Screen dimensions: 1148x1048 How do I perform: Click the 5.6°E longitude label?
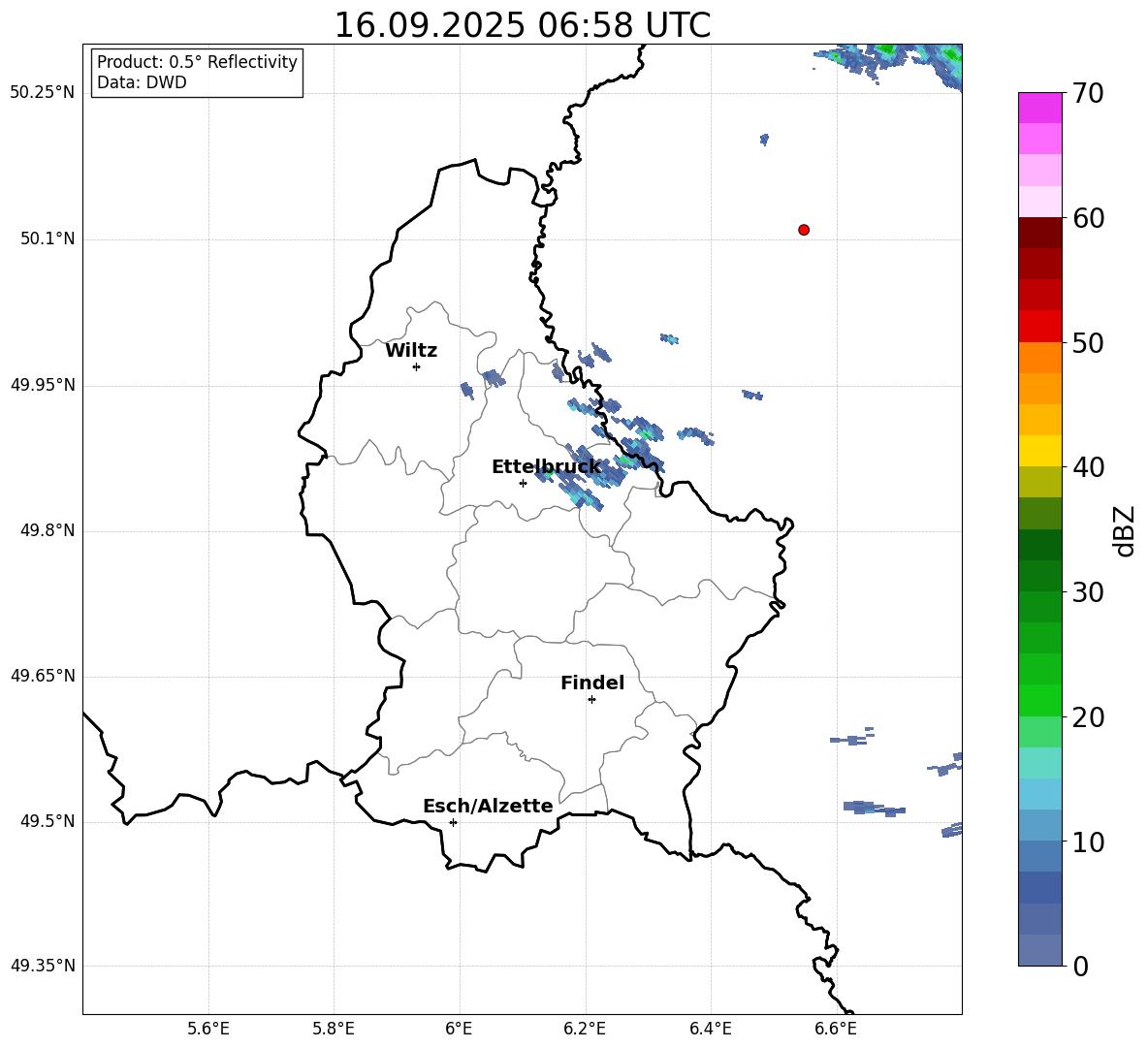tap(208, 1029)
